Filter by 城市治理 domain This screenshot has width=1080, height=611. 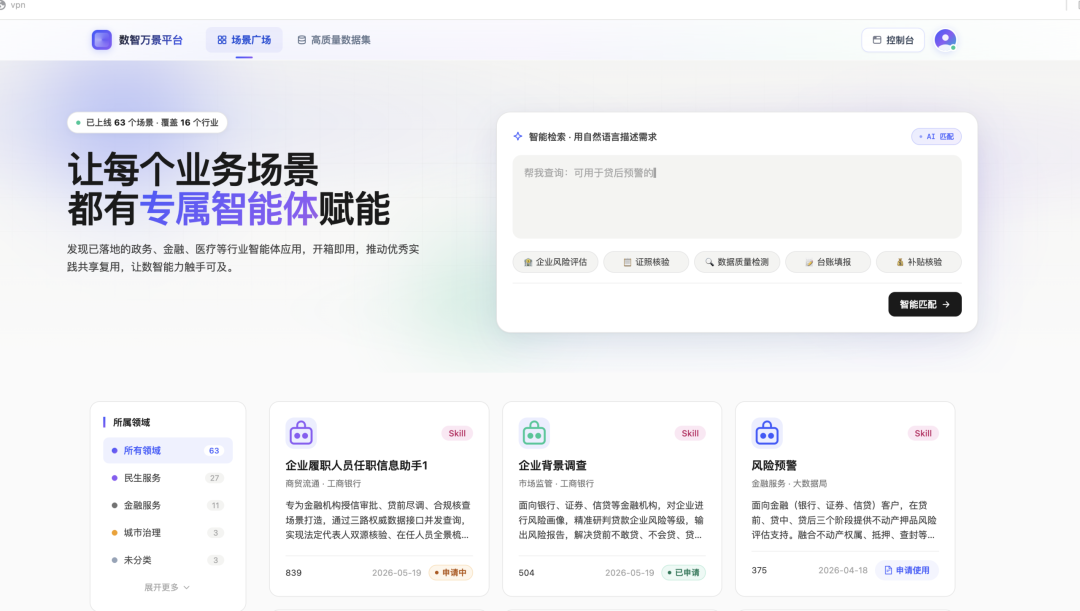tap(168, 532)
